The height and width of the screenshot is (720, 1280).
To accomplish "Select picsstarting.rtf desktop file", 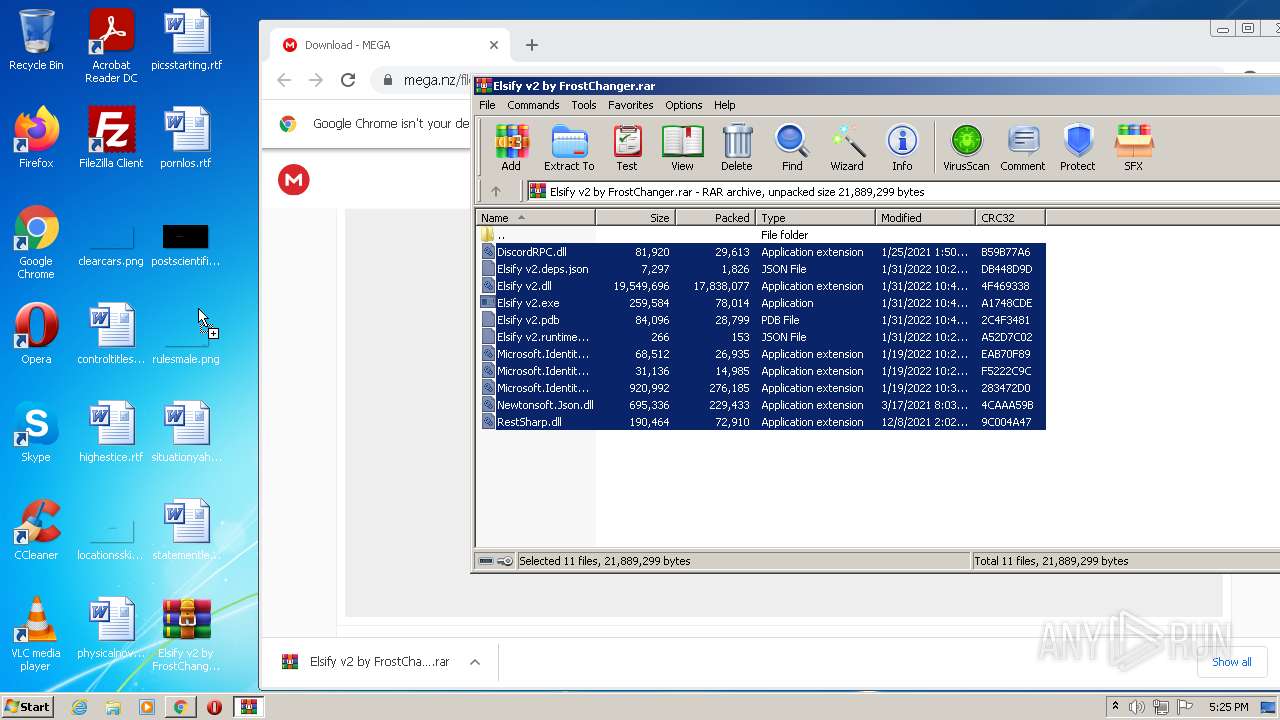I will click(x=186, y=40).
